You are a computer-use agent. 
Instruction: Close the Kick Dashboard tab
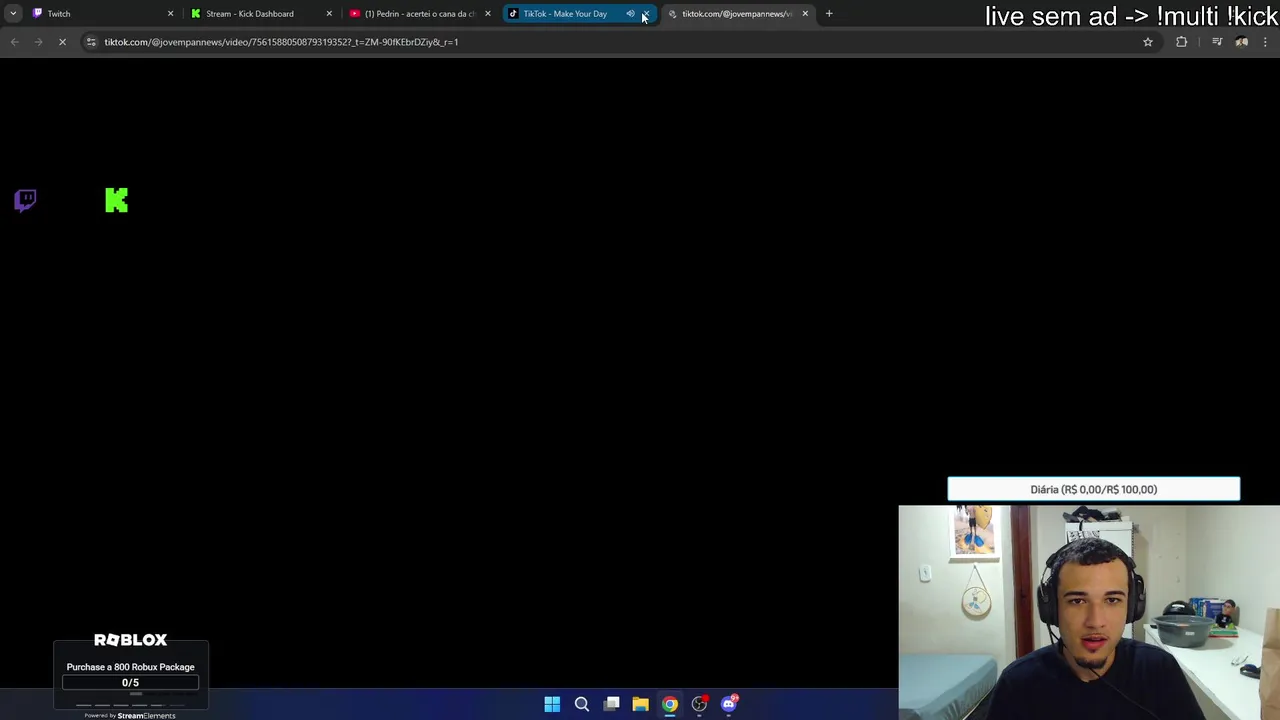click(x=329, y=14)
